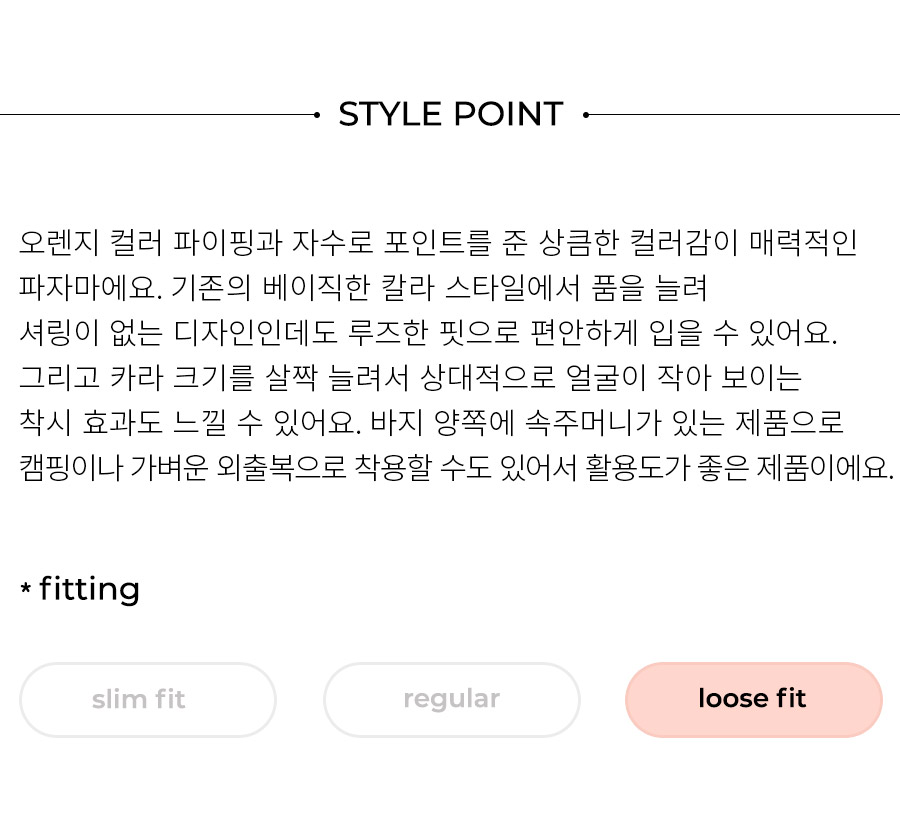Click the fitting label text
Image resolution: width=900 pixels, height=825 pixels.
(x=90, y=589)
